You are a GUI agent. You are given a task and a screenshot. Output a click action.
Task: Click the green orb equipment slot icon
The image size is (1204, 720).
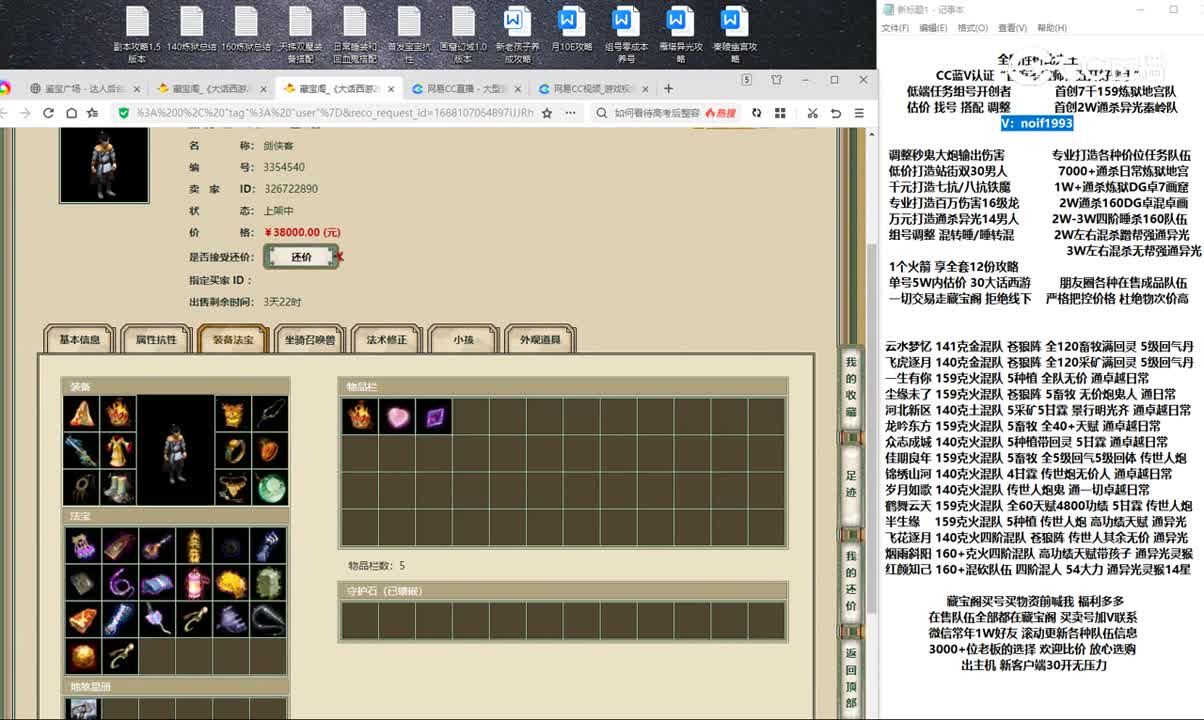point(270,487)
